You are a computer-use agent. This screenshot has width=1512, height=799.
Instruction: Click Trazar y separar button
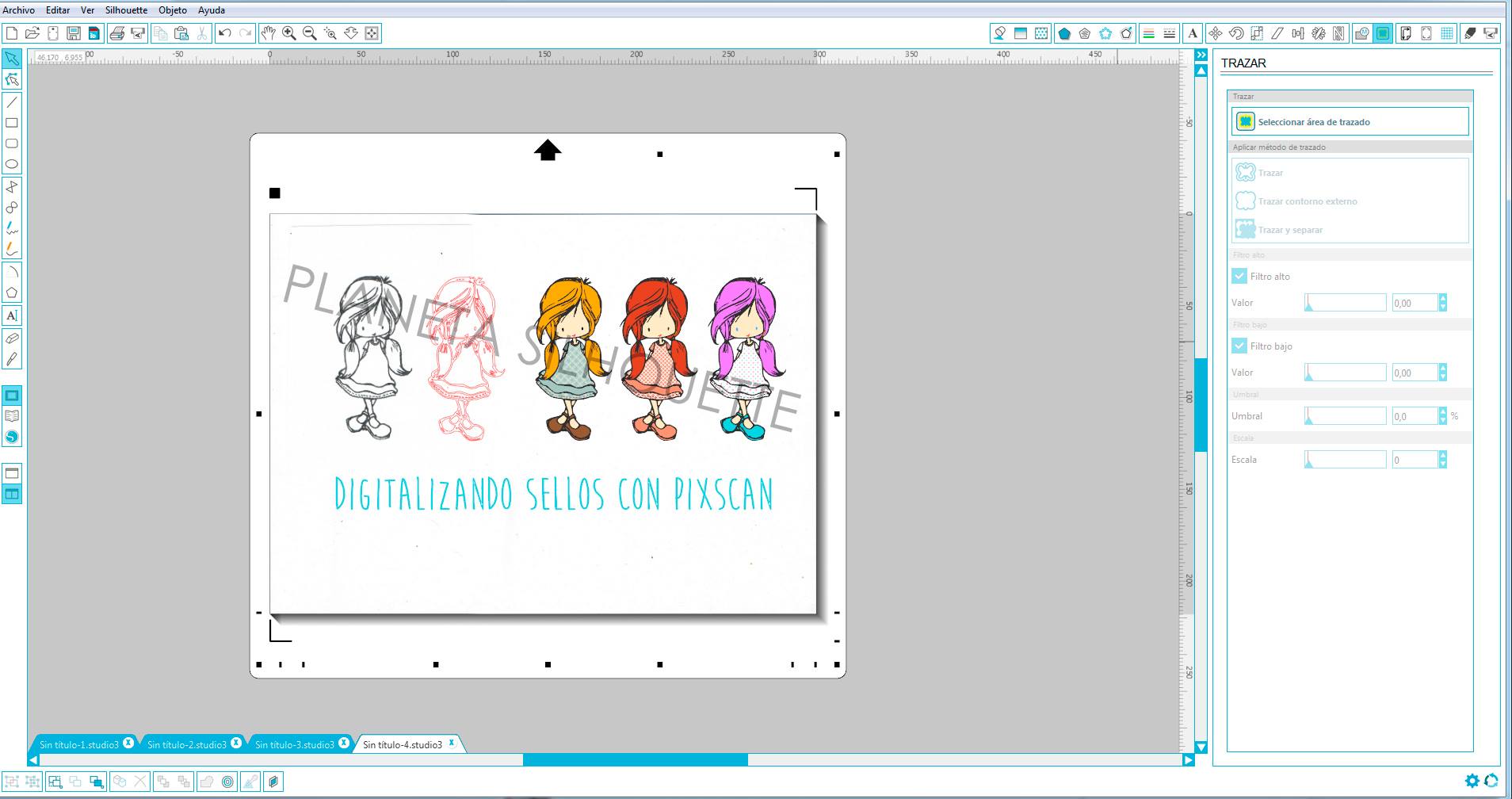(1290, 230)
